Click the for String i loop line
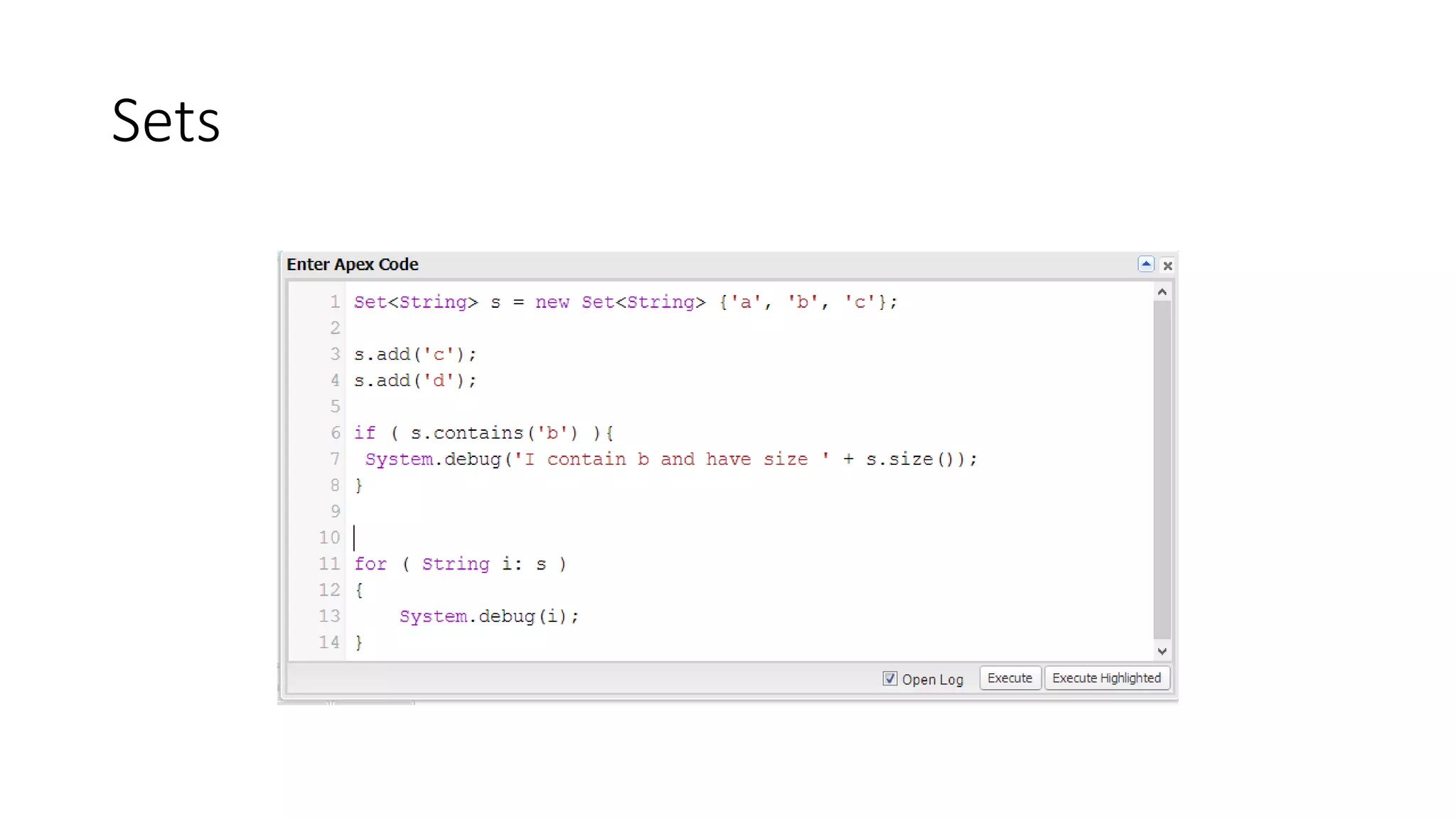Image resolution: width=1456 pixels, height=819 pixels. coord(460,564)
